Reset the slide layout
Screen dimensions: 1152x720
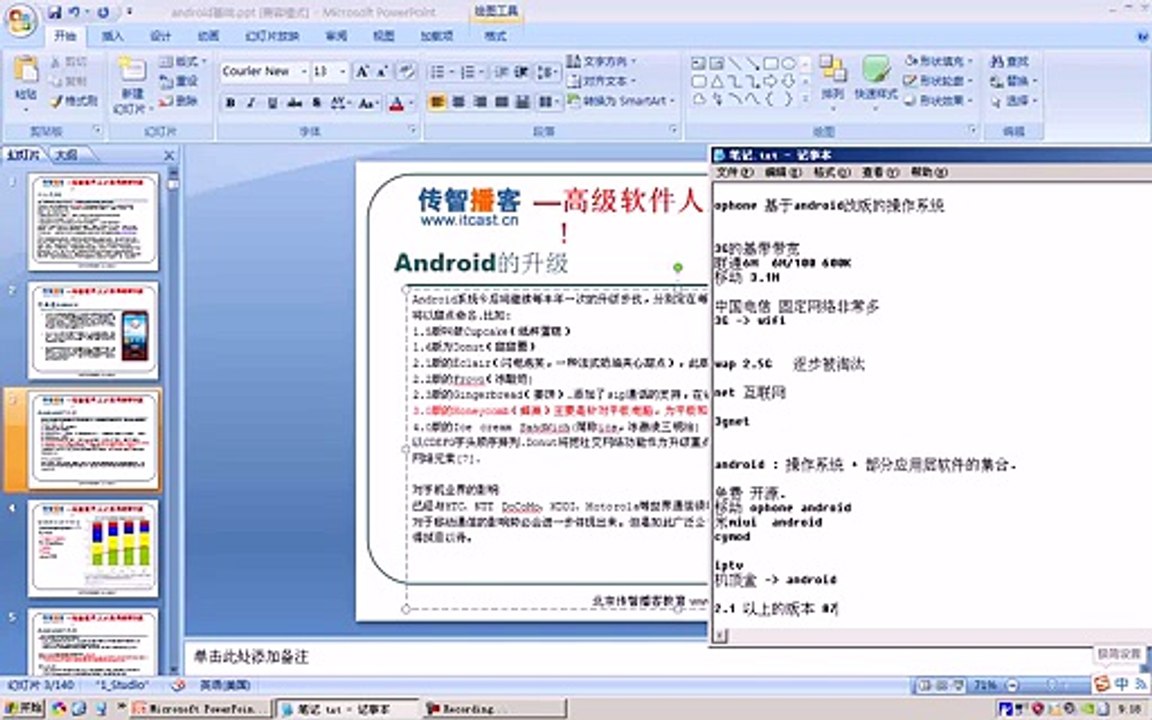point(180,82)
